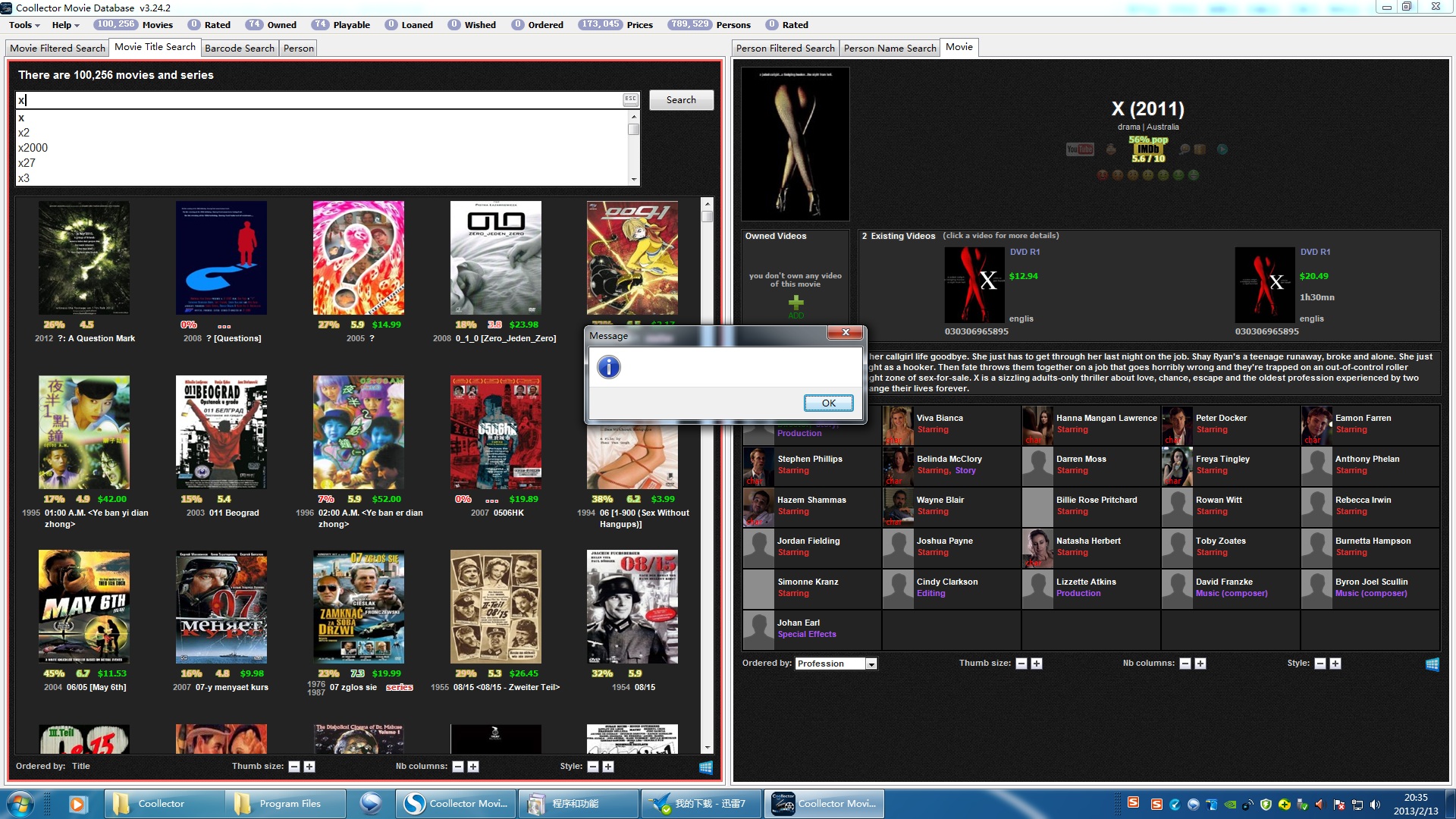Open person Belinda McClory

951,466
